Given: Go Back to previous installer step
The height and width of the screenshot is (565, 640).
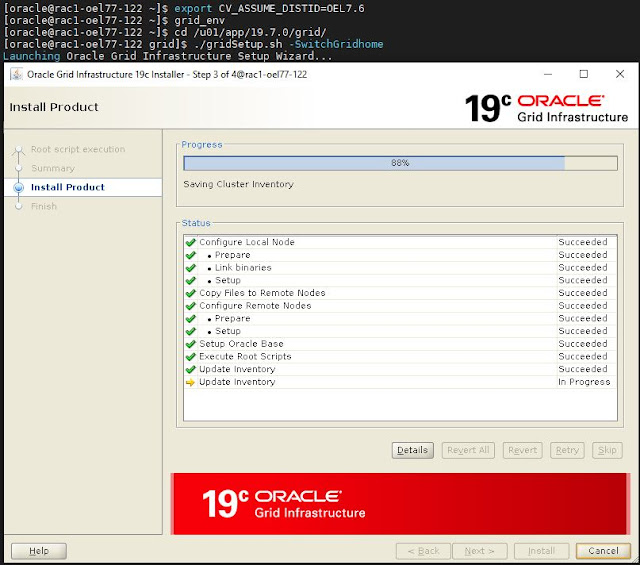Looking at the screenshot, I should [423, 551].
